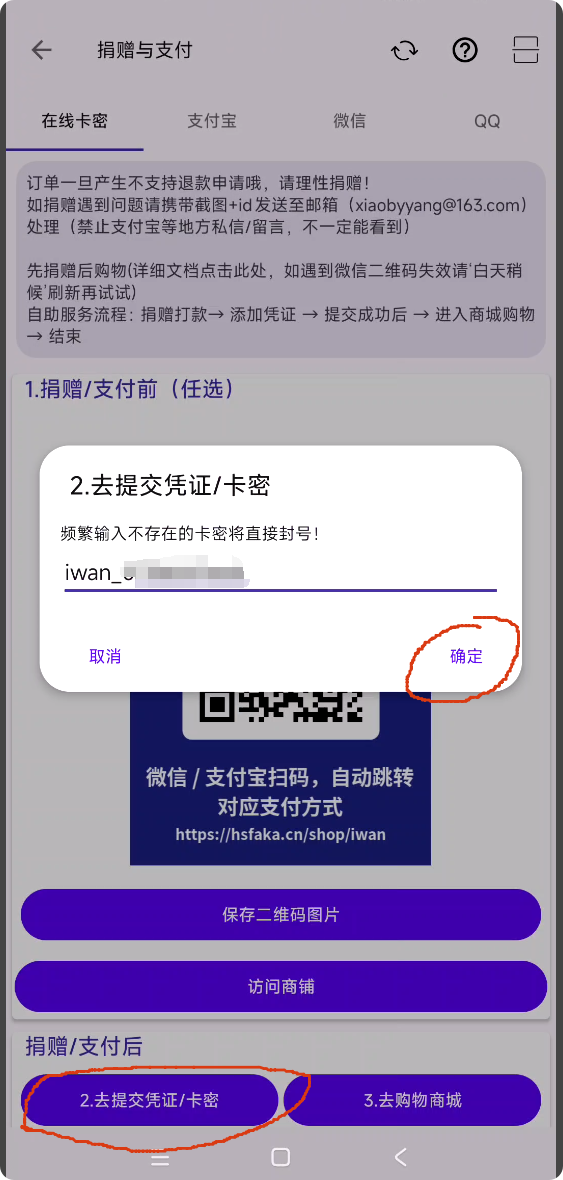Open the 微信 tab
Image resolution: width=563 pixels, height=1180 pixels.
coord(349,121)
